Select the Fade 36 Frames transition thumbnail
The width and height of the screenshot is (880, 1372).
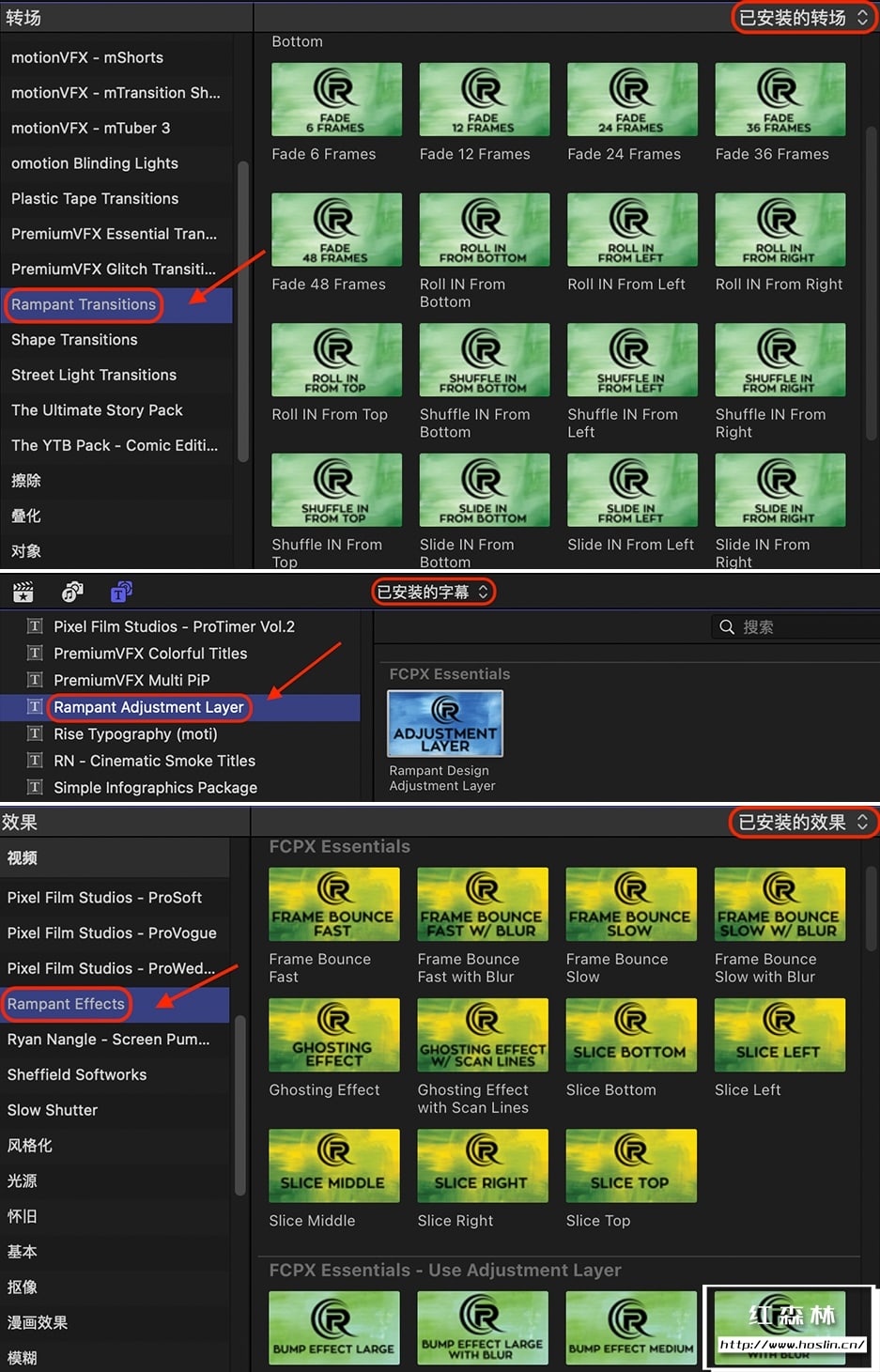coord(780,100)
